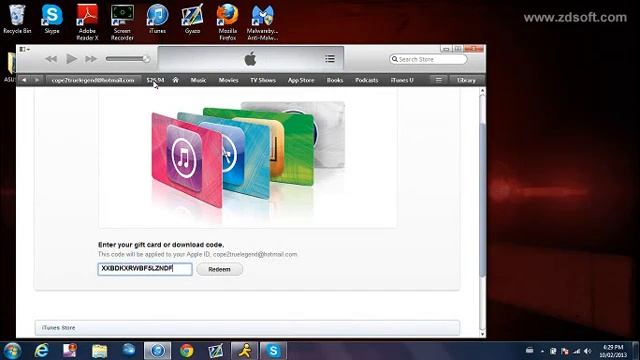Adjust the iTunes volume slider
Viewport: 640px width, 360px height.
coord(128,59)
